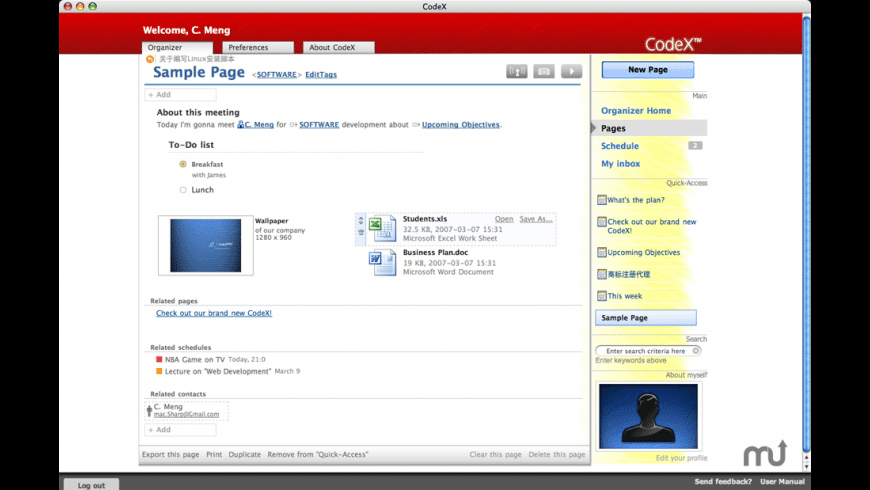The height and width of the screenshot is (490, 870).
Task: Click the page icon beside What's the plan?
Action: pos(601,200)
